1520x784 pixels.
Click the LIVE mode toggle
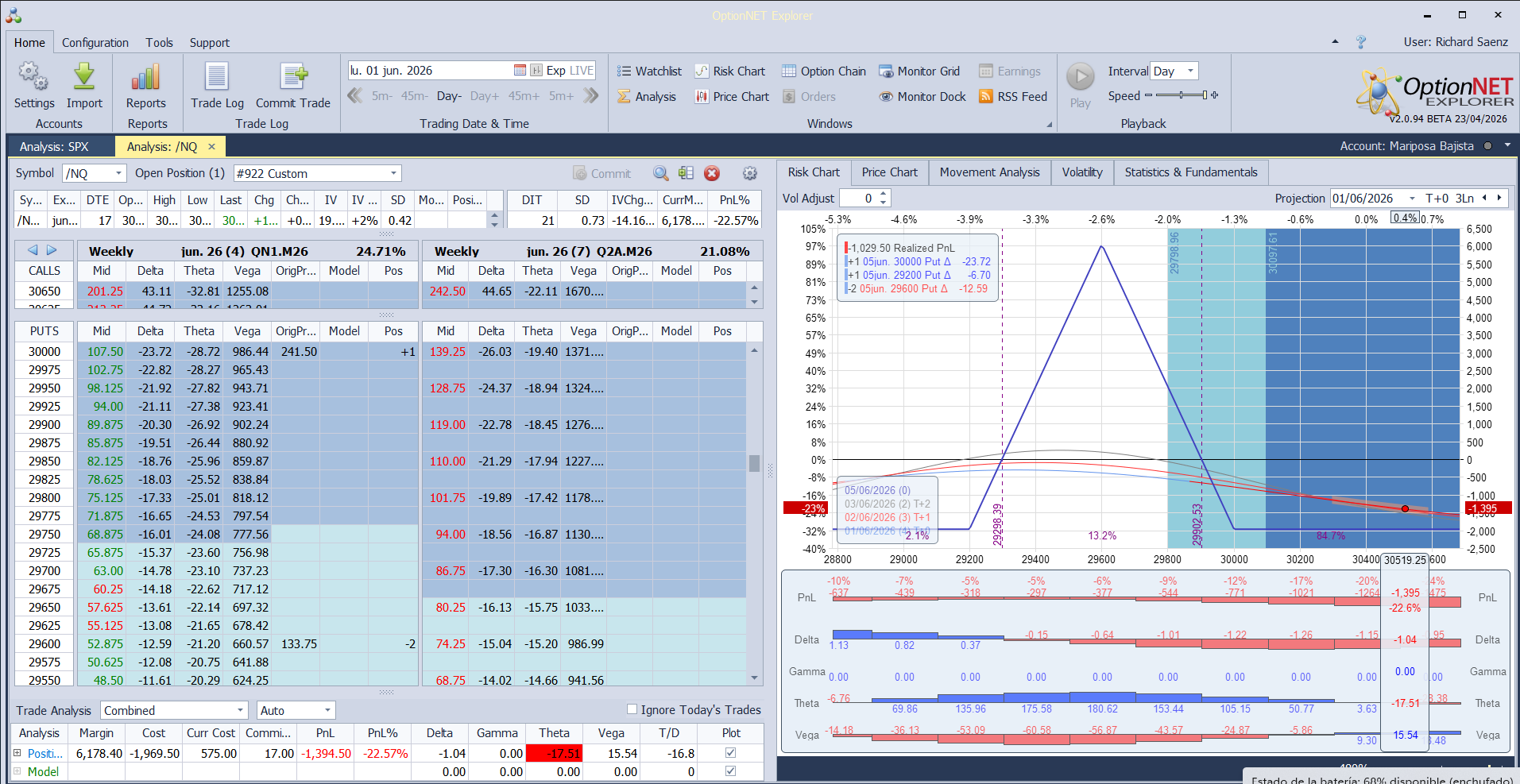tap(582, 71)
